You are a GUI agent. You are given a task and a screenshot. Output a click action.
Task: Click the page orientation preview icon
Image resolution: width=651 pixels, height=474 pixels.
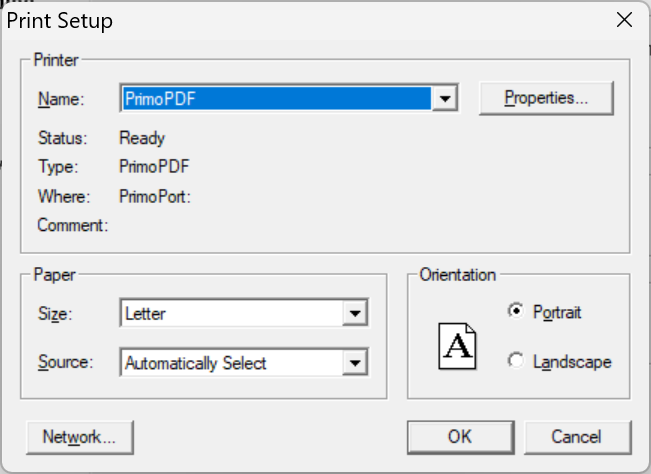click(457, 346)
